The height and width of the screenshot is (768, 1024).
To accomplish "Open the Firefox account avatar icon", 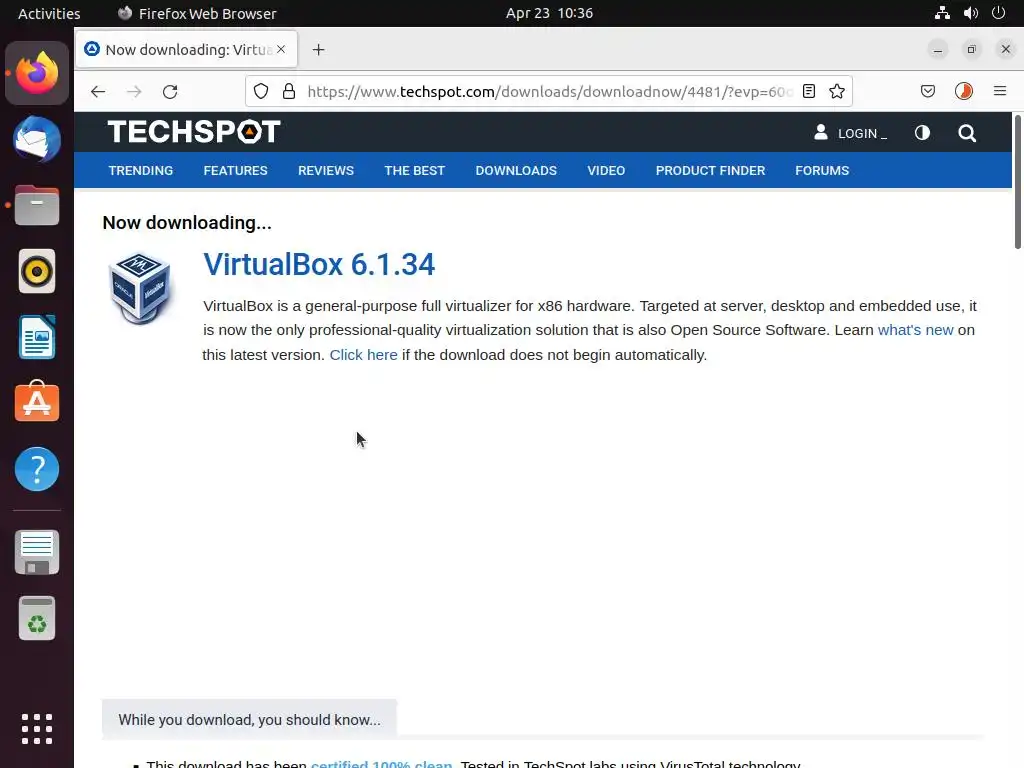I will pyautogui.click(x=964, y=91).
